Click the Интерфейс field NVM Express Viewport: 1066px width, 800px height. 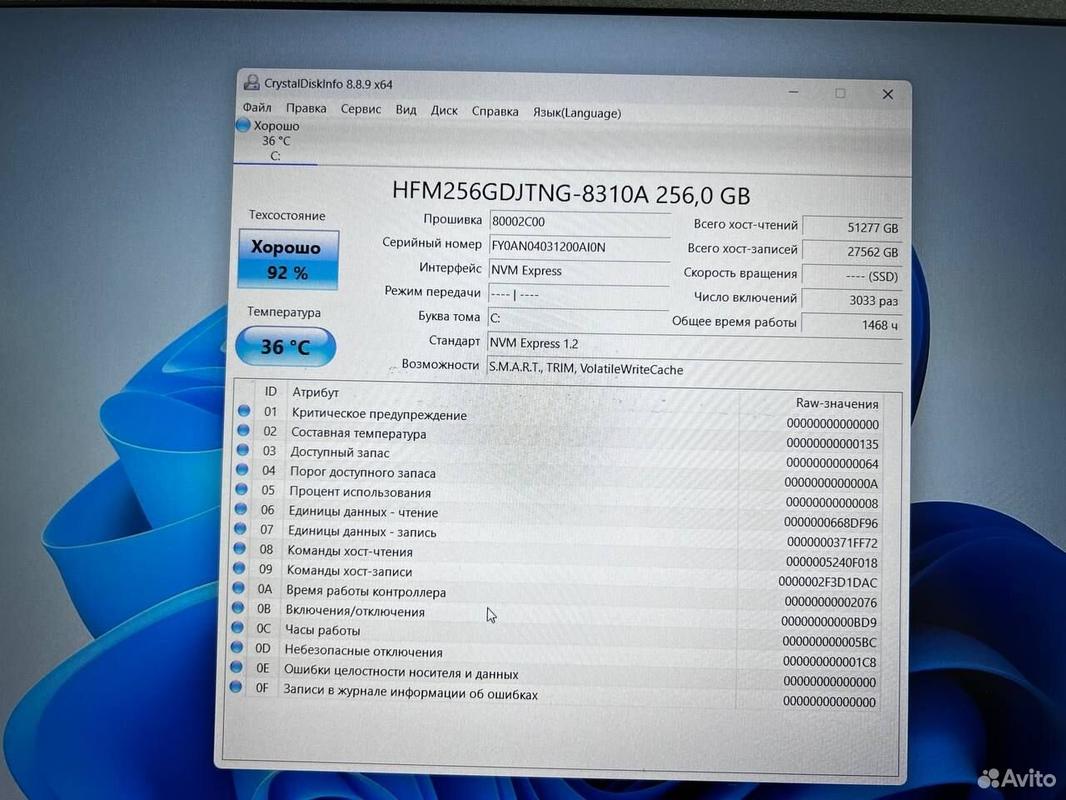(x=579, y=271)
